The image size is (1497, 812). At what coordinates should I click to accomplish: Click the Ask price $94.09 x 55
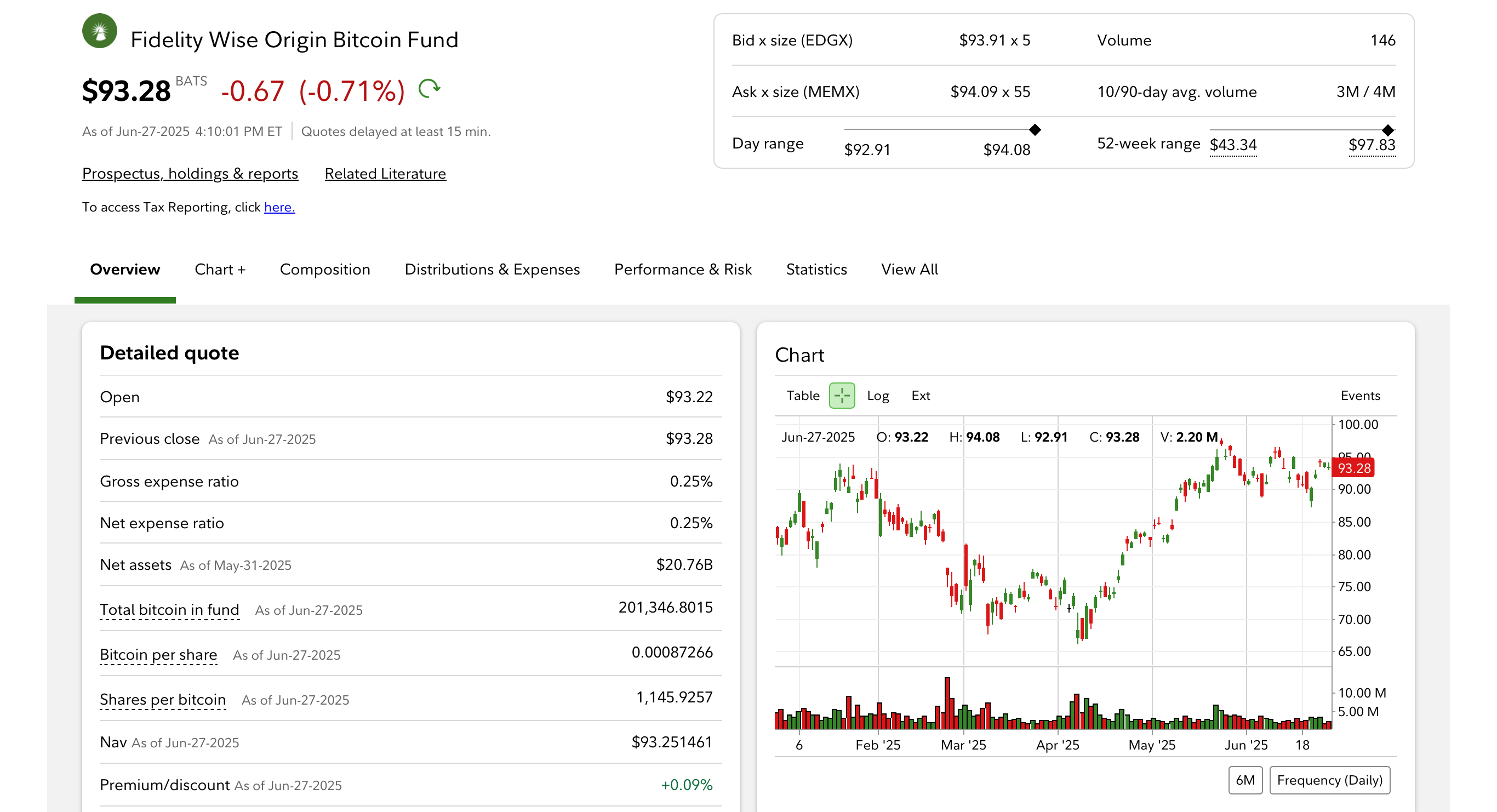click(991, 92)
